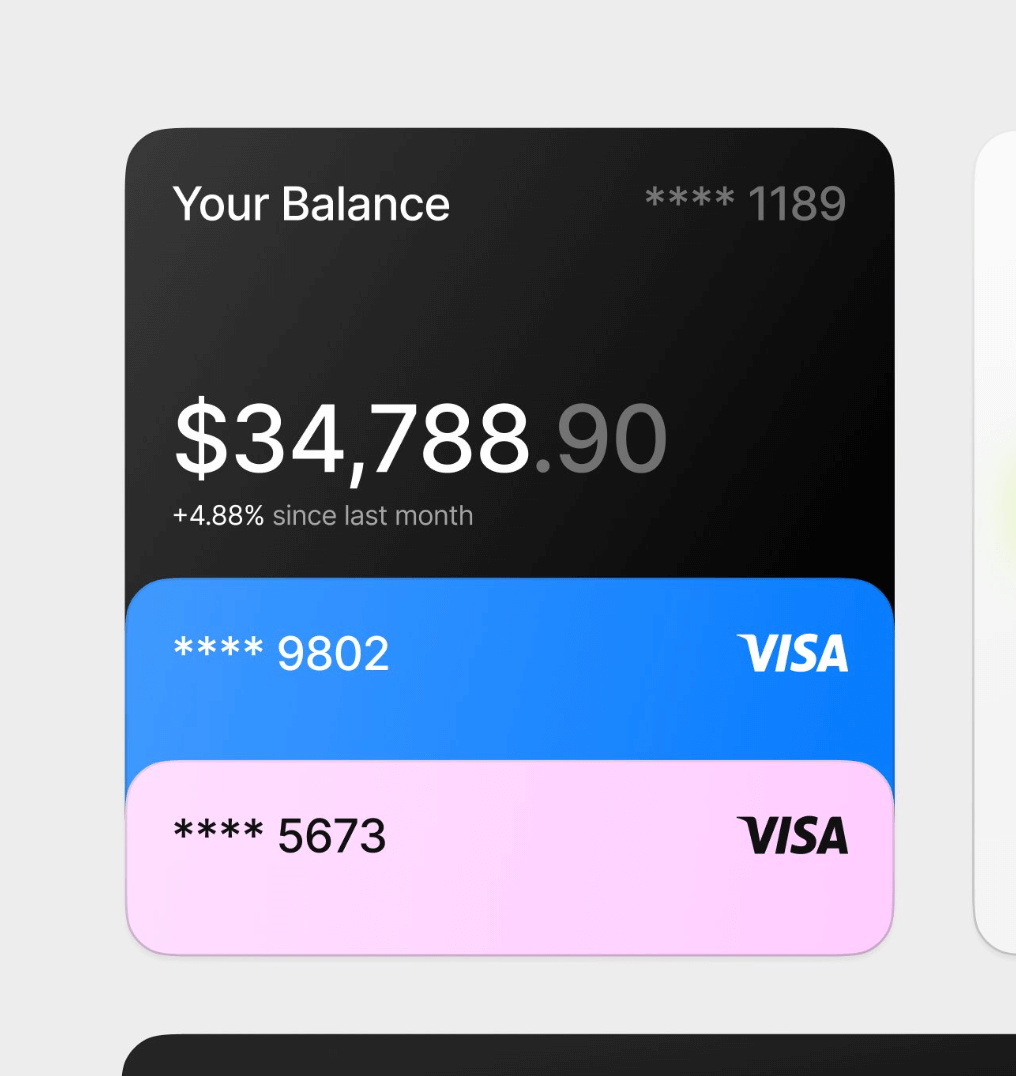Click the word "Balance" in the heading
Screen dimensions: 1016x1076
click(x=366, y=204)
